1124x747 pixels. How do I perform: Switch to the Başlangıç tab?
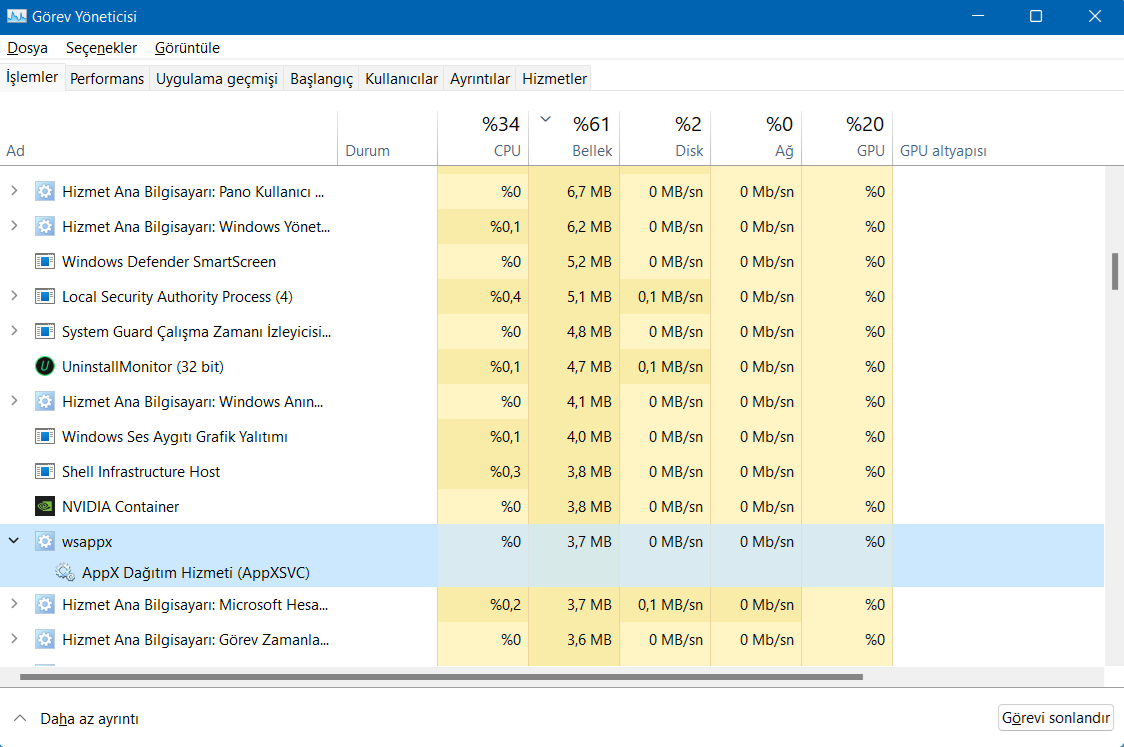(321, 79)
